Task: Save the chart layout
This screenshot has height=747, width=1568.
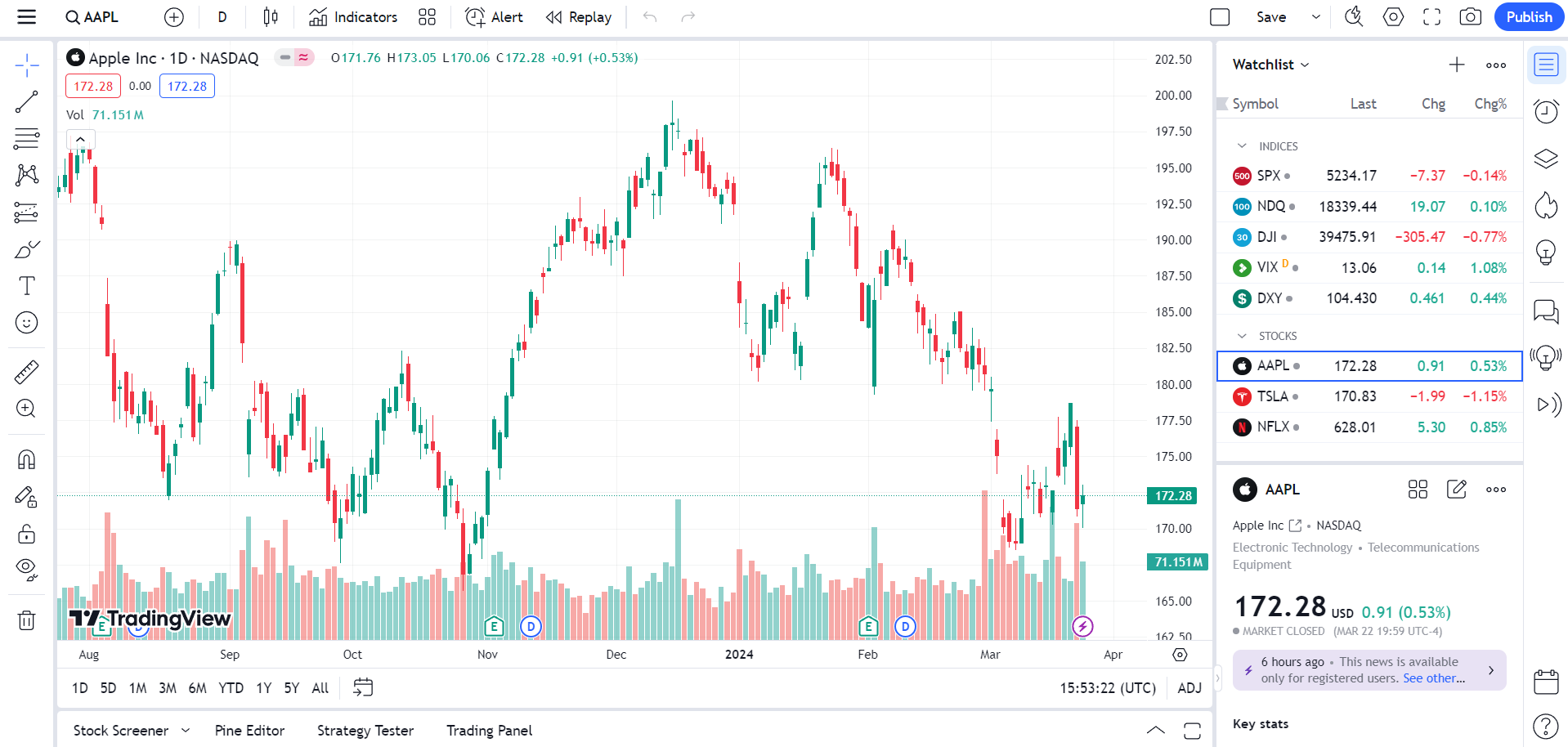Action: [x=1271, y=17]
